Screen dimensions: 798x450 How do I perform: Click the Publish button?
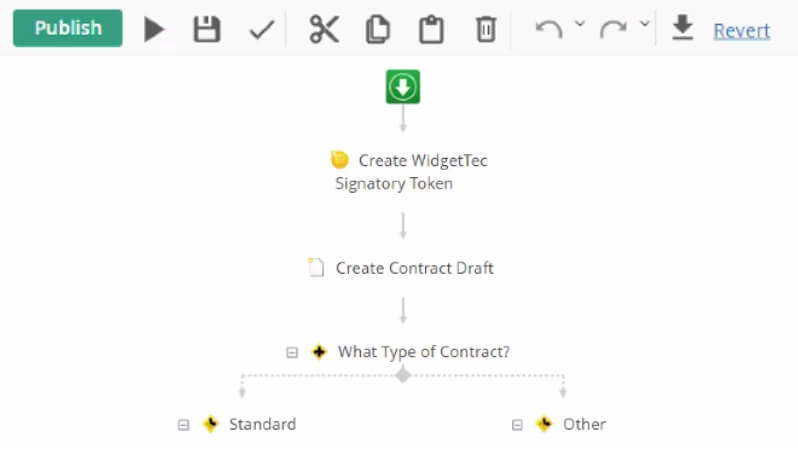68,28
